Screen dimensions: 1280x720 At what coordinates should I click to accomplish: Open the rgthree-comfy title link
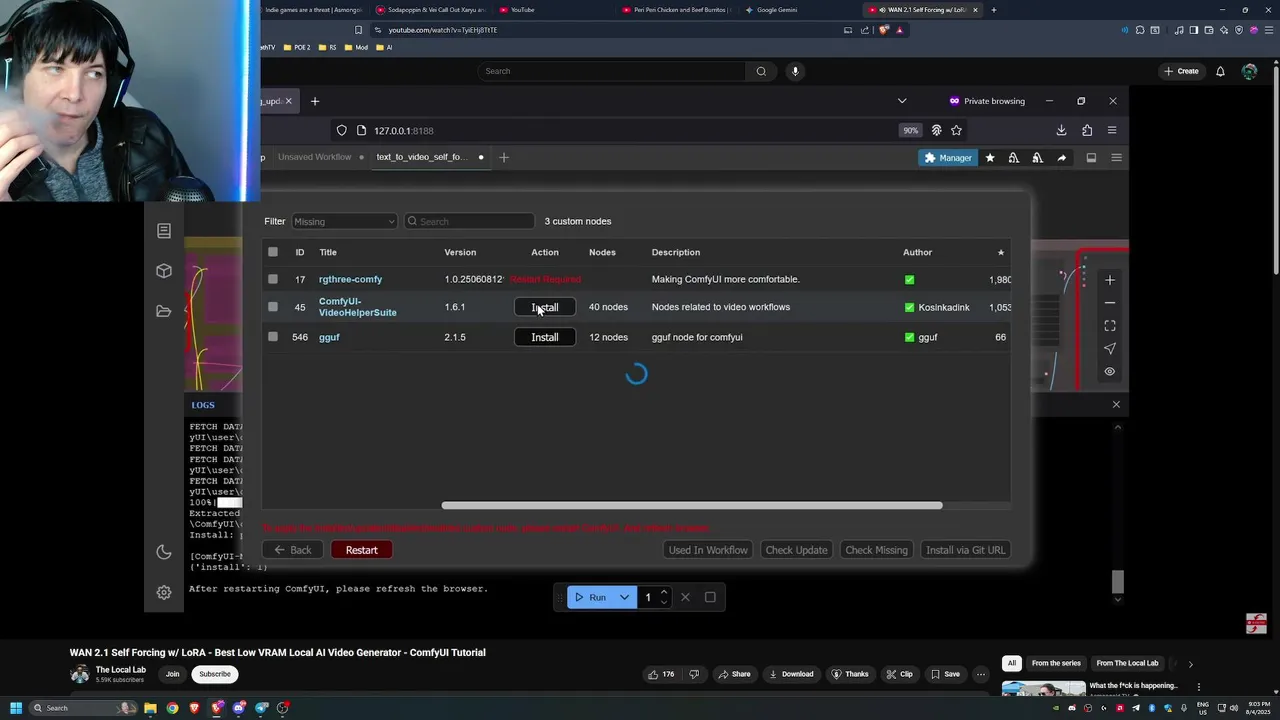pos(350,279)
